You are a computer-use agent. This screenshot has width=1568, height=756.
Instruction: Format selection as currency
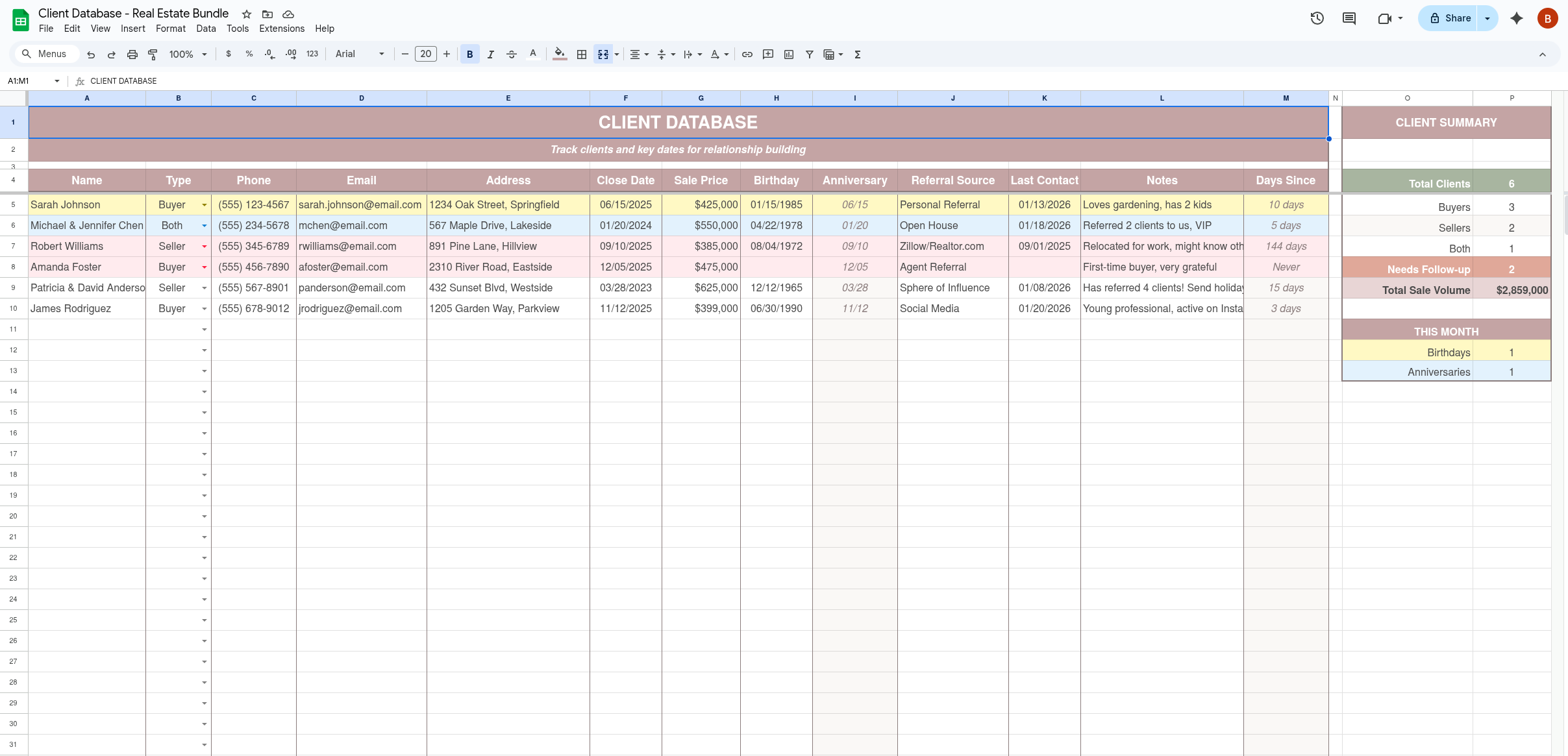[x=228, y=54]
